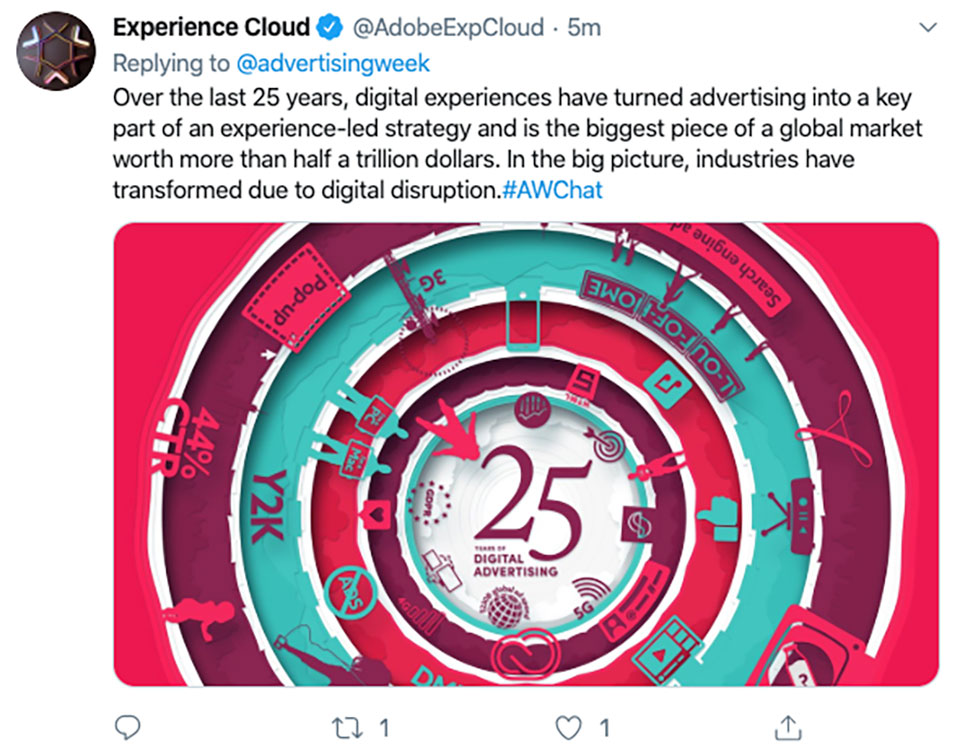Click the blue verified badge
The image size is (960, 753).
tap(330, 28)
